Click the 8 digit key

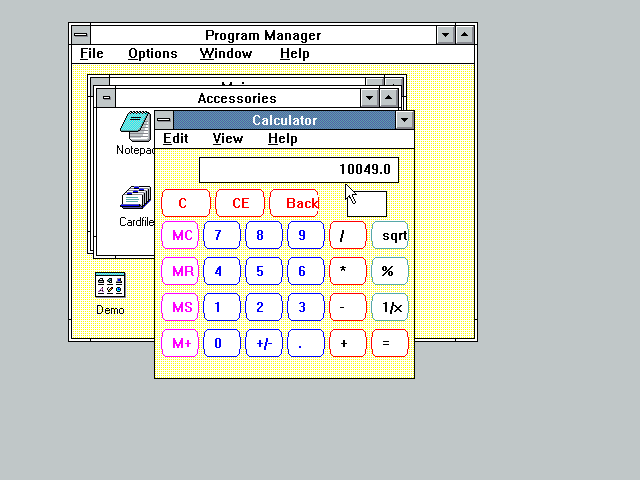point(264,235)
